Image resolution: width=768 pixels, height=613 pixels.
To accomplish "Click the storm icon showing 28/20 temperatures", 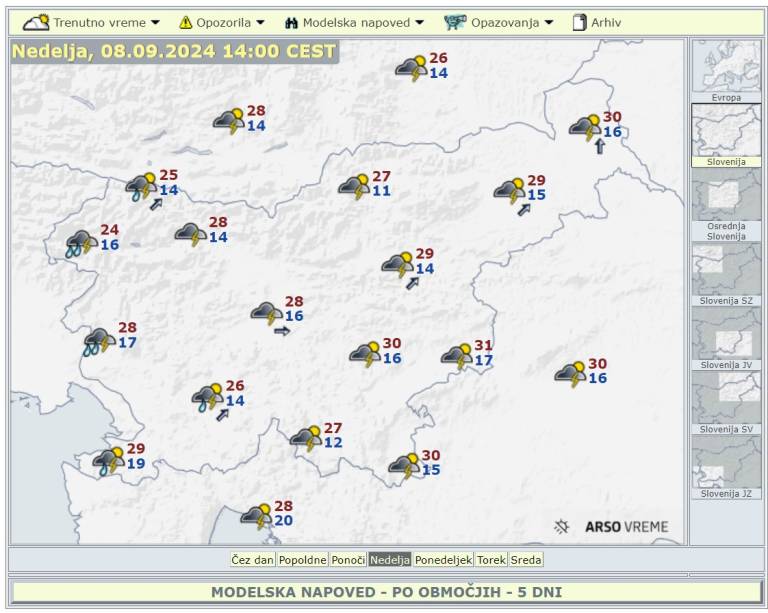I will tap(256, 516).
